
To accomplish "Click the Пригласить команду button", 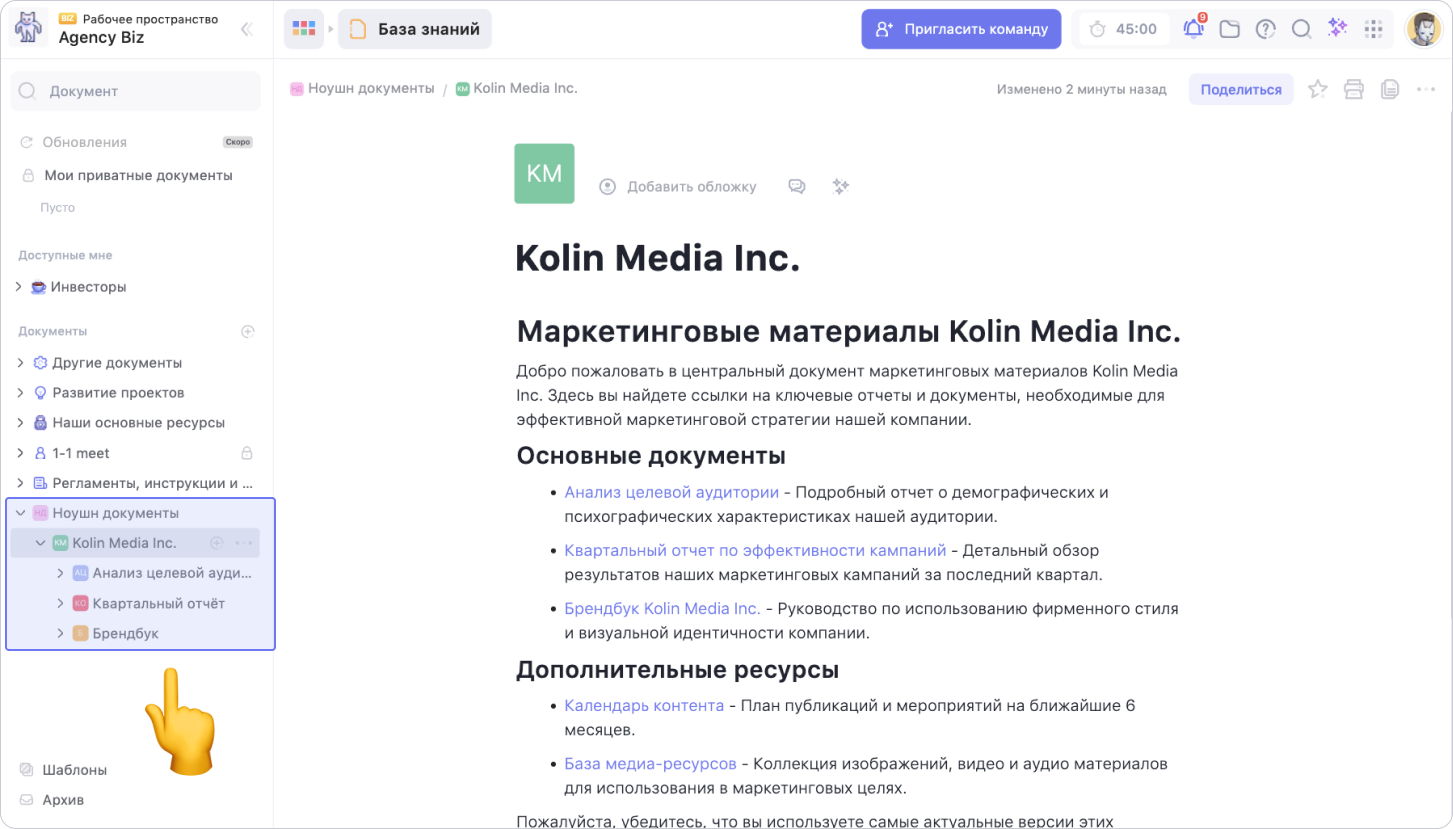I will point(961,29).
